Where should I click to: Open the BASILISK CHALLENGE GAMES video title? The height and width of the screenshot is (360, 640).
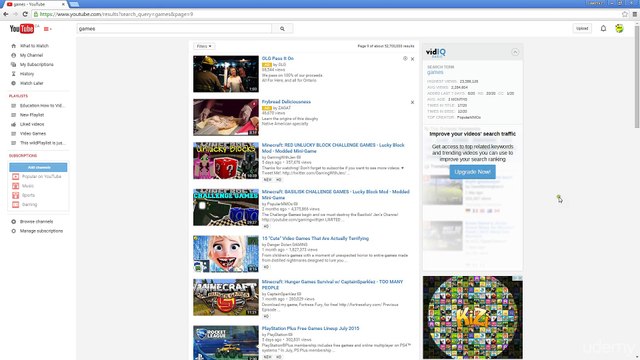(x=336, y=194)
